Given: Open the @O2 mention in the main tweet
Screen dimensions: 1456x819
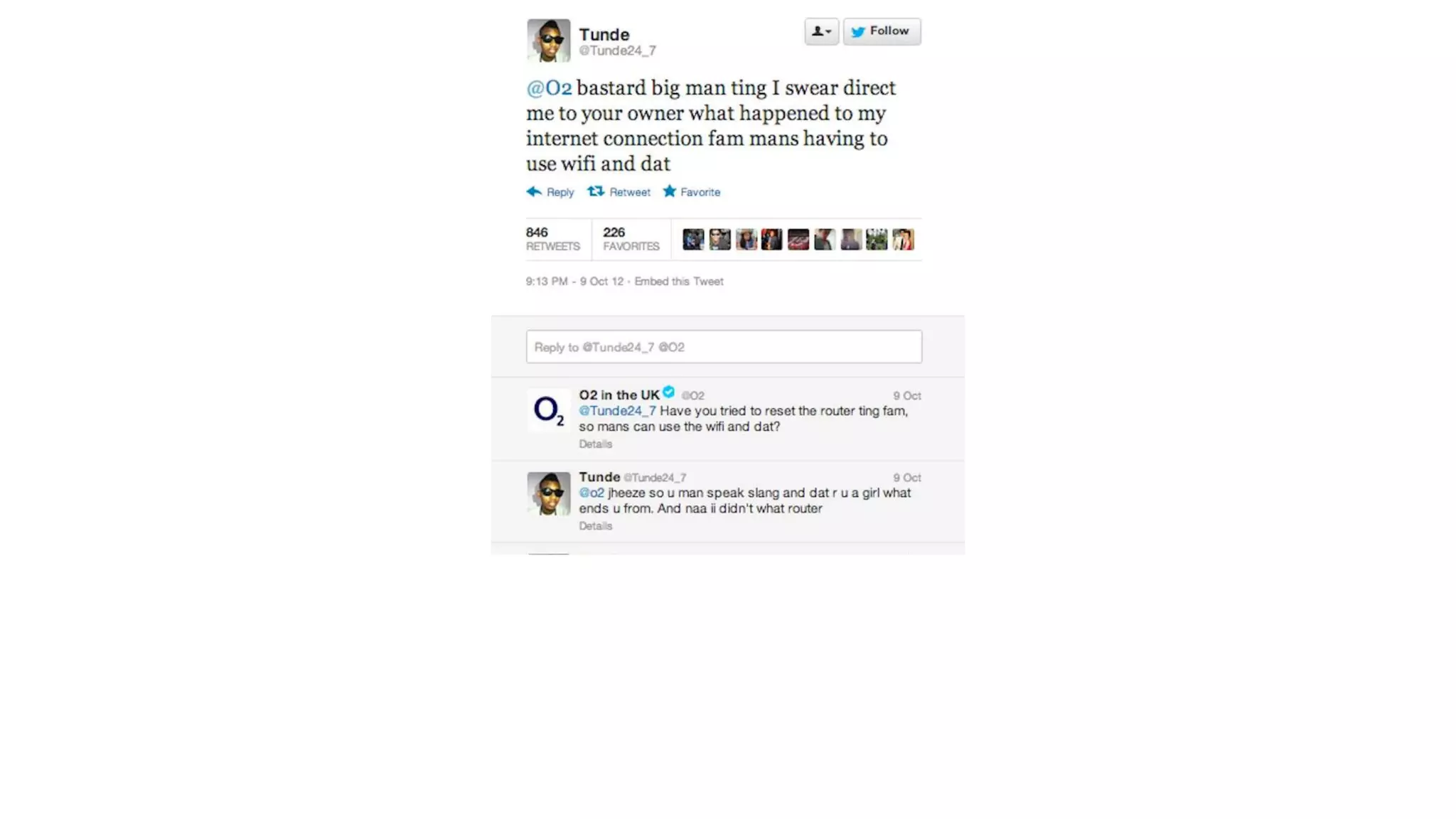Looking at the screenshot, I should click(549, 88).
